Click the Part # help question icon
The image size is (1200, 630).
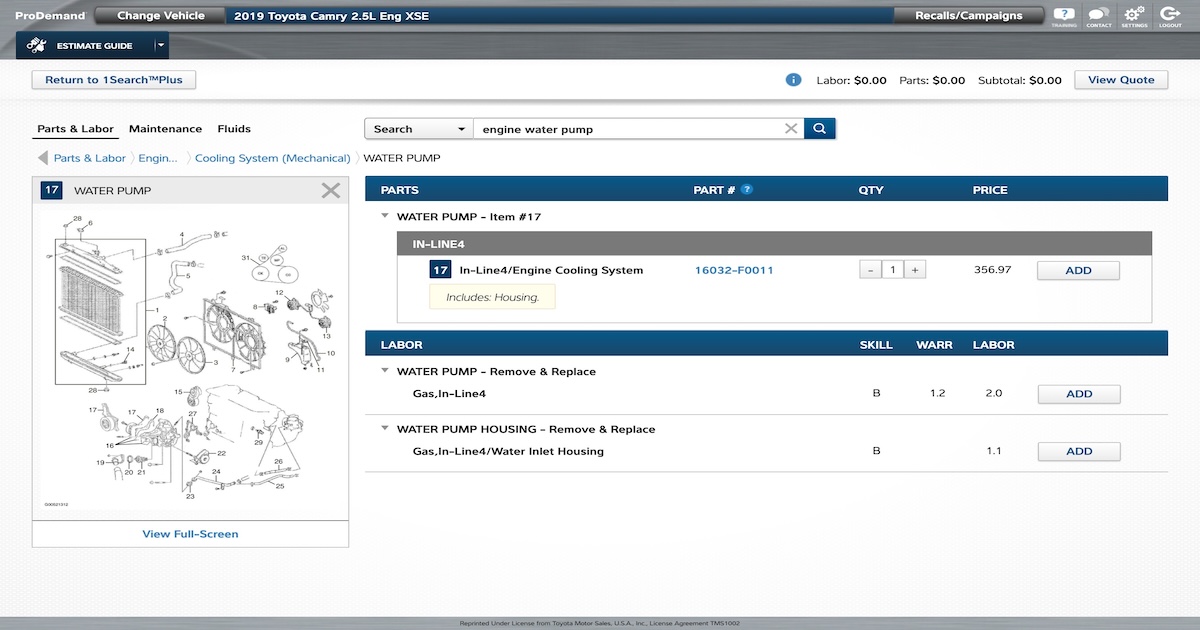pos(747,190)
